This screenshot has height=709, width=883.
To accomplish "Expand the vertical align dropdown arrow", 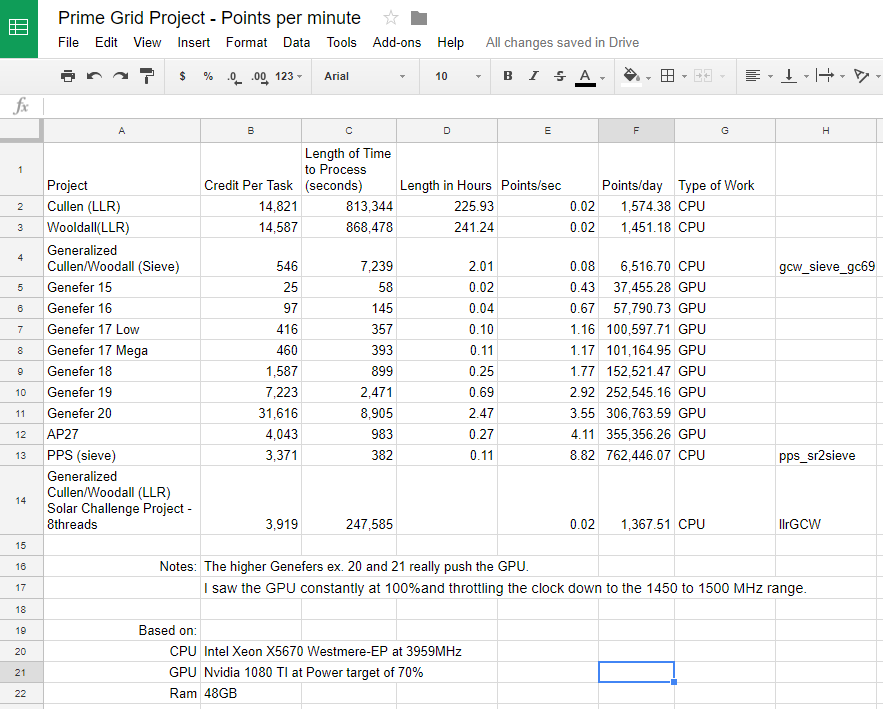I will click(x=806, y=77).
